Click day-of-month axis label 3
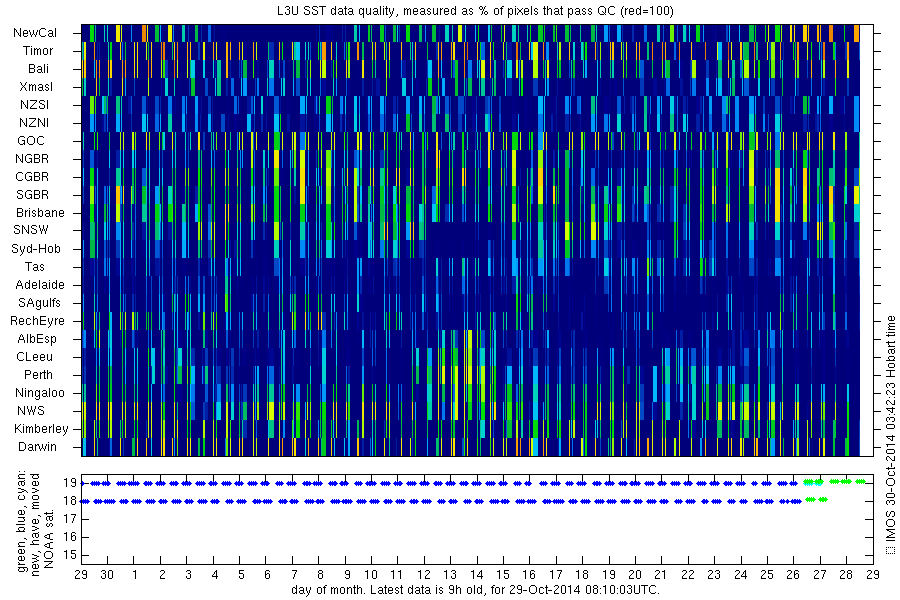The width and height of the screenshot is (900, 600). [188, 575]
